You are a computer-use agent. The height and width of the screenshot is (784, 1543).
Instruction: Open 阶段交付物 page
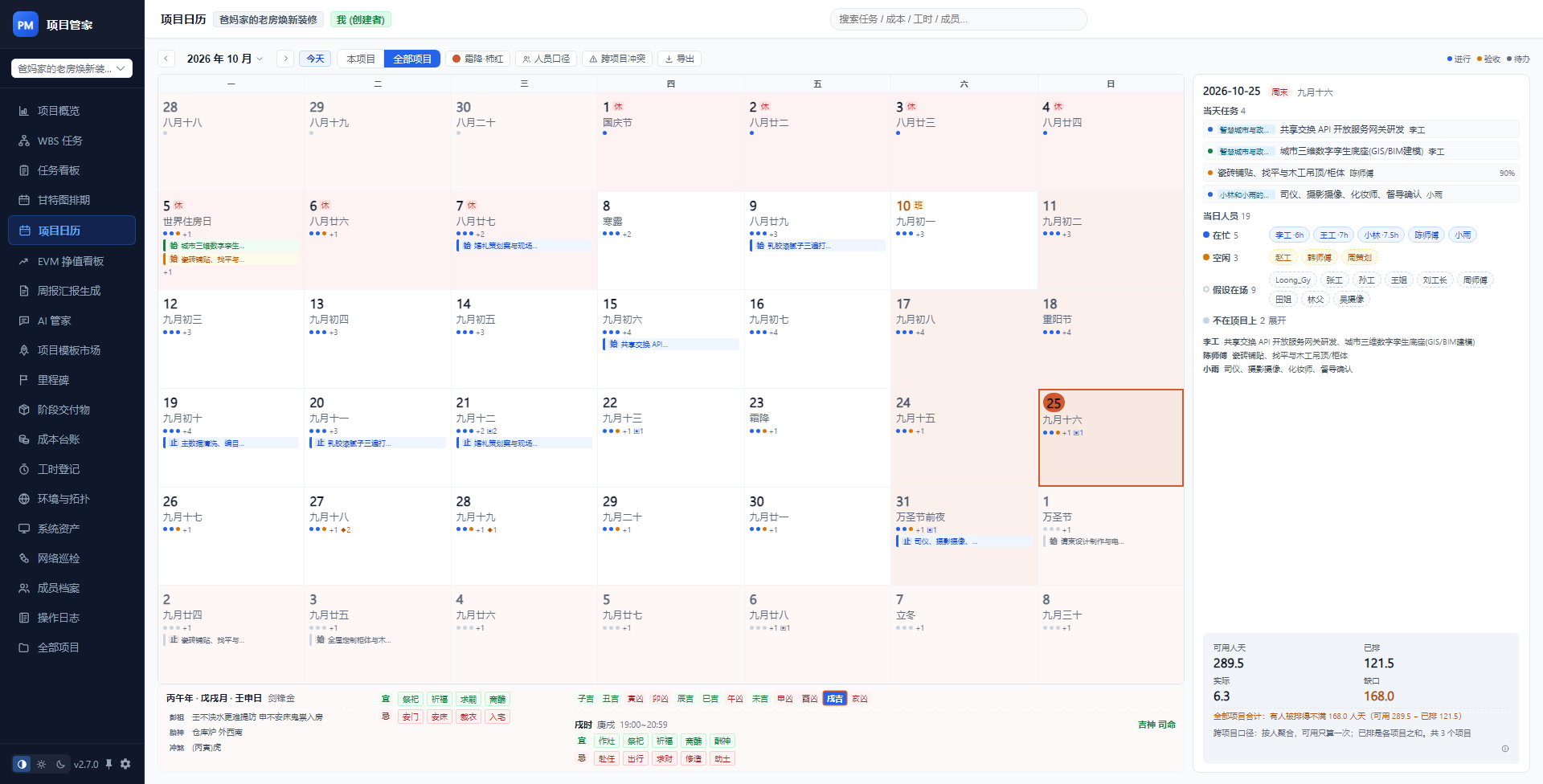(x=72, y=410)
